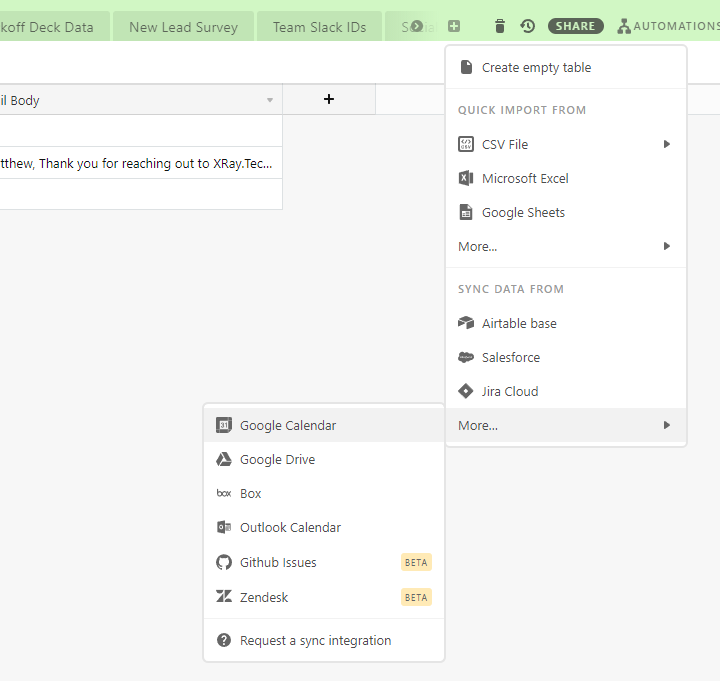This screenshot has width=720, height=681.
Task: Click the Automations icon
Action: 624,26
